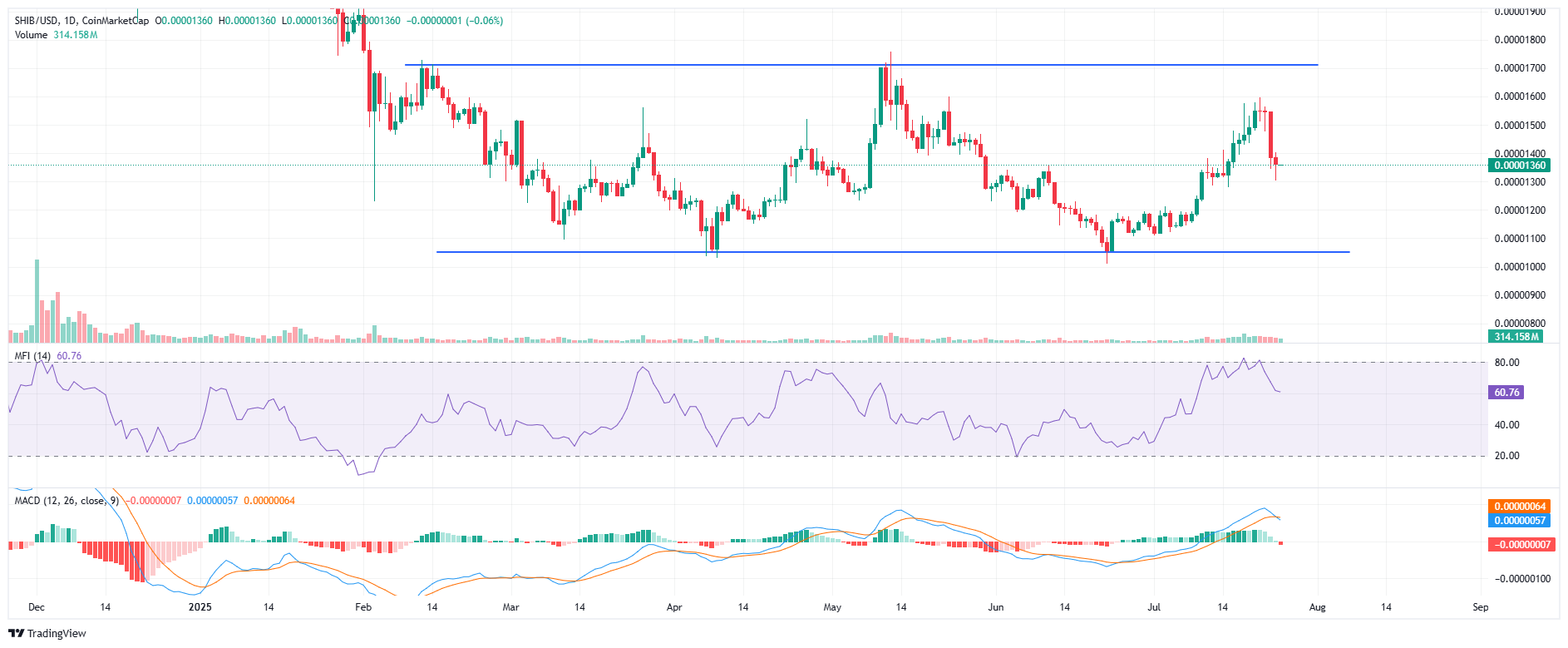Select the lower blue support line
This screenshot has height=648, width=1568.
point(893,252)
